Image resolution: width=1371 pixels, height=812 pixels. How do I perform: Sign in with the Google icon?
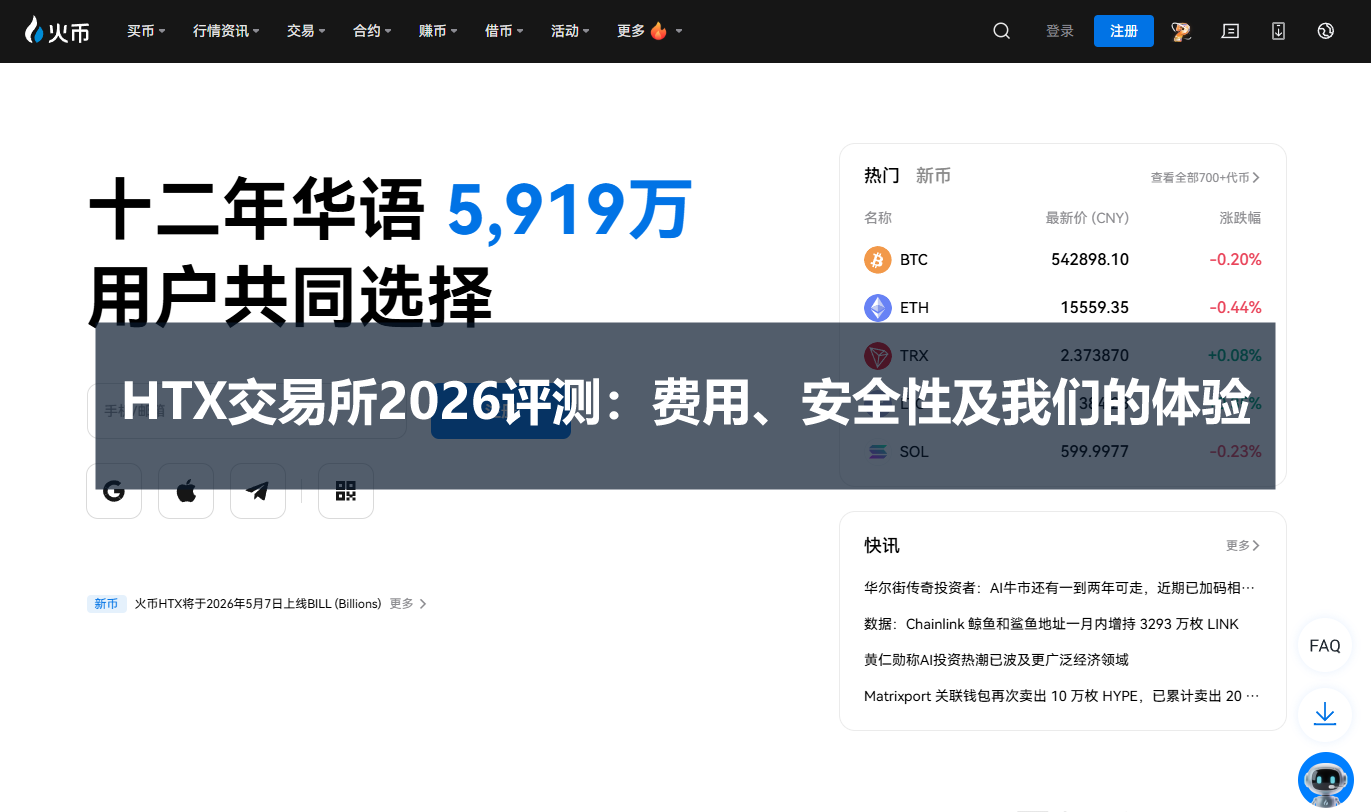[114, 491]
